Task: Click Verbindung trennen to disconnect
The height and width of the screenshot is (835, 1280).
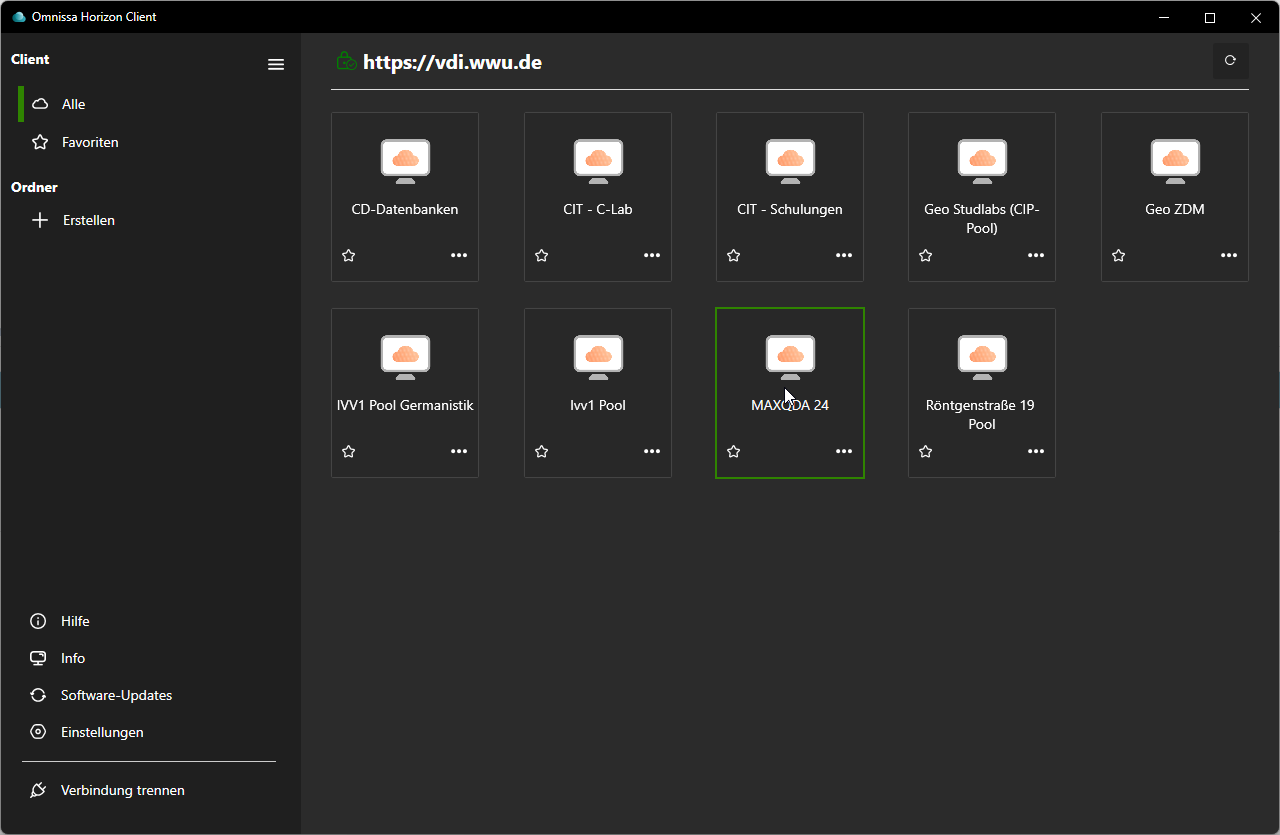Action: (x=122, y=790)
